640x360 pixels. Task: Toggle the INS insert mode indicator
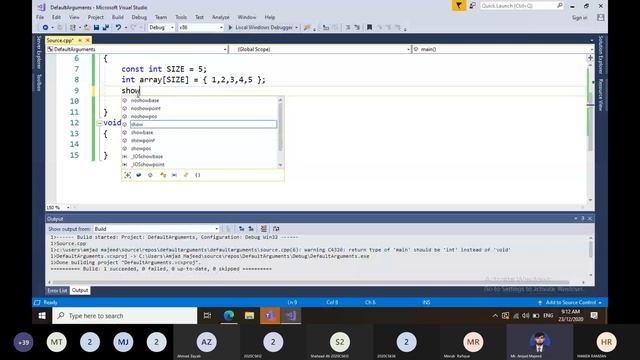click(x=426, y=302)
